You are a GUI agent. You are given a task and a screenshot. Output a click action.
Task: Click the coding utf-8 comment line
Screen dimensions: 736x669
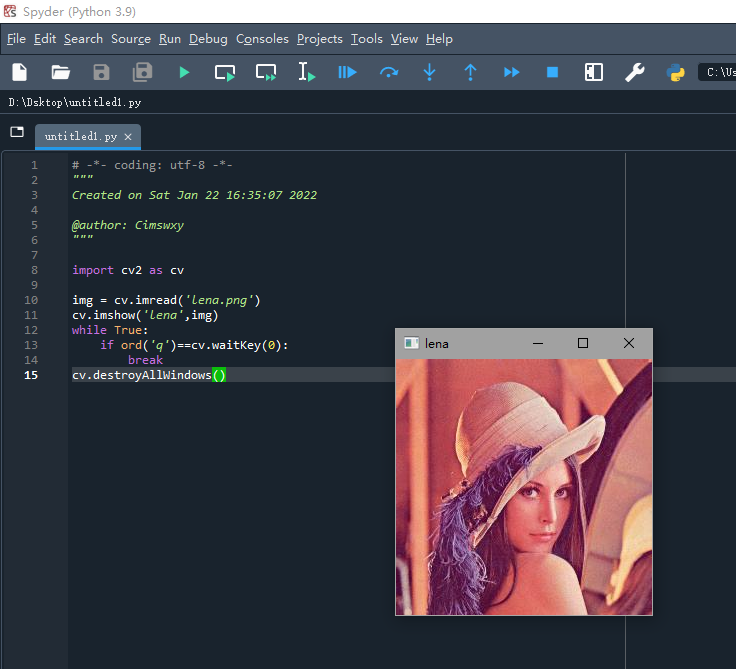(x=152, y=165)
